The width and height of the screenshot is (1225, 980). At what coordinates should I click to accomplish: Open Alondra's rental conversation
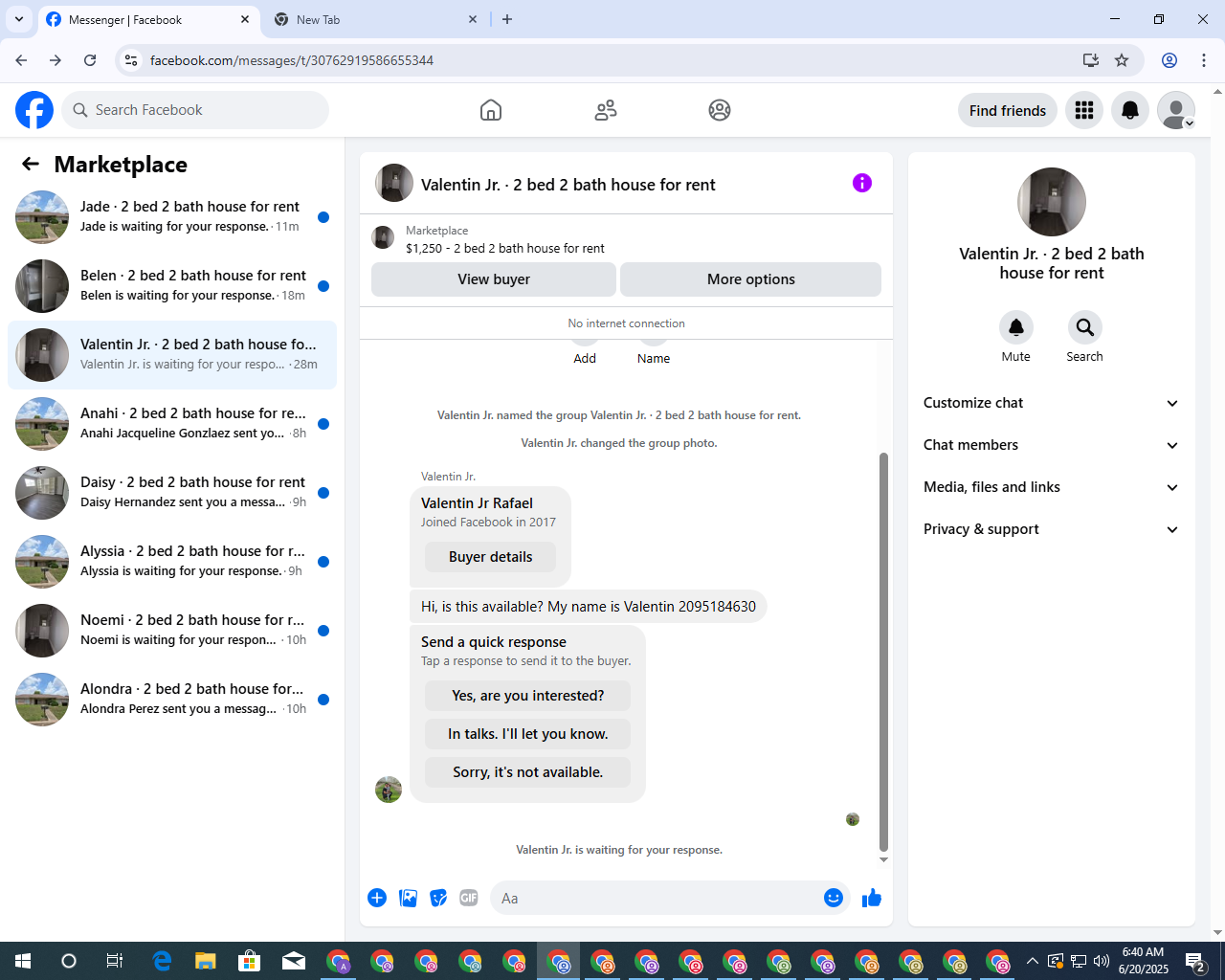coord(172,700)
